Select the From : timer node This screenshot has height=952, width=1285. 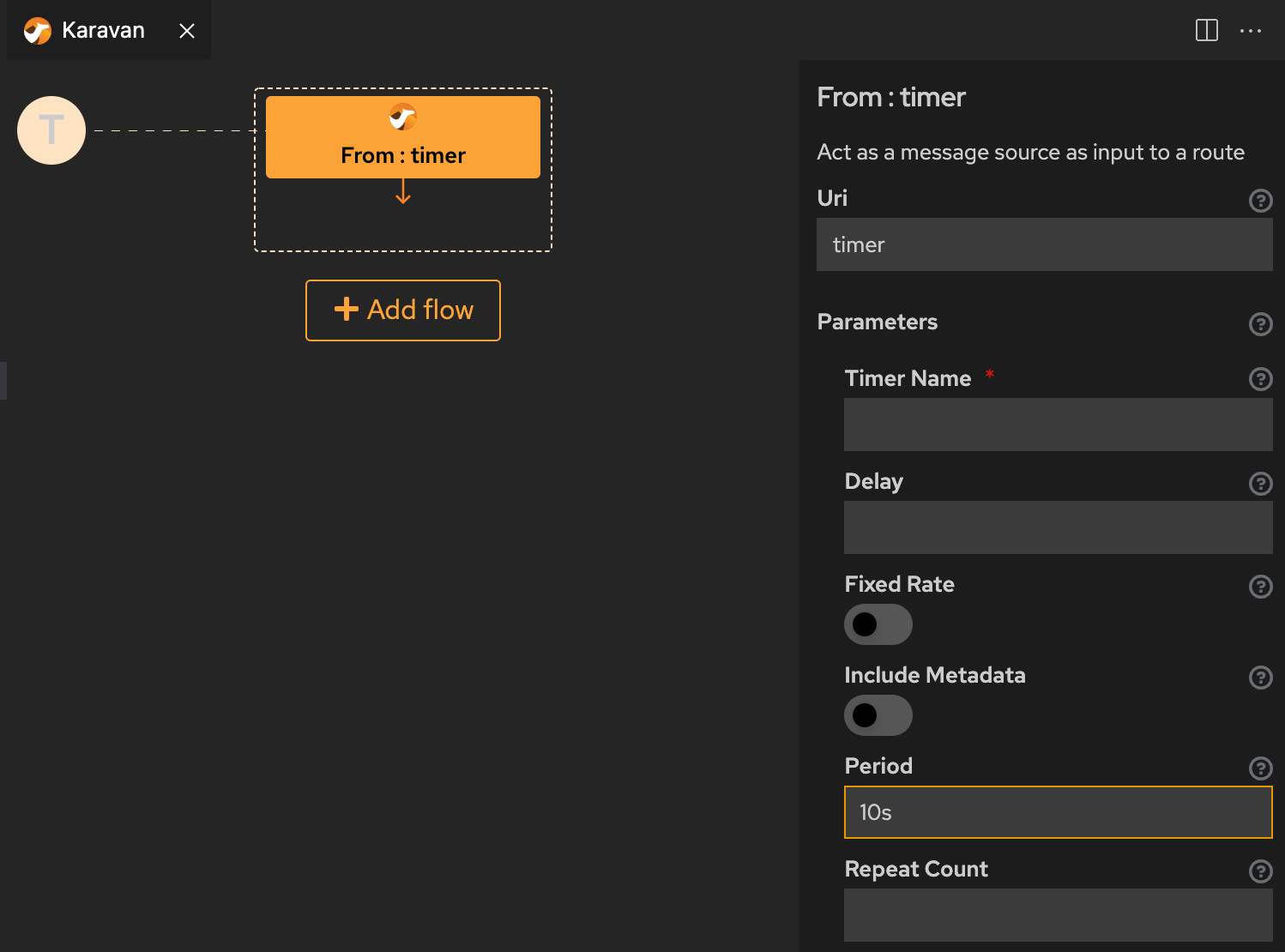tap(403, 137)
